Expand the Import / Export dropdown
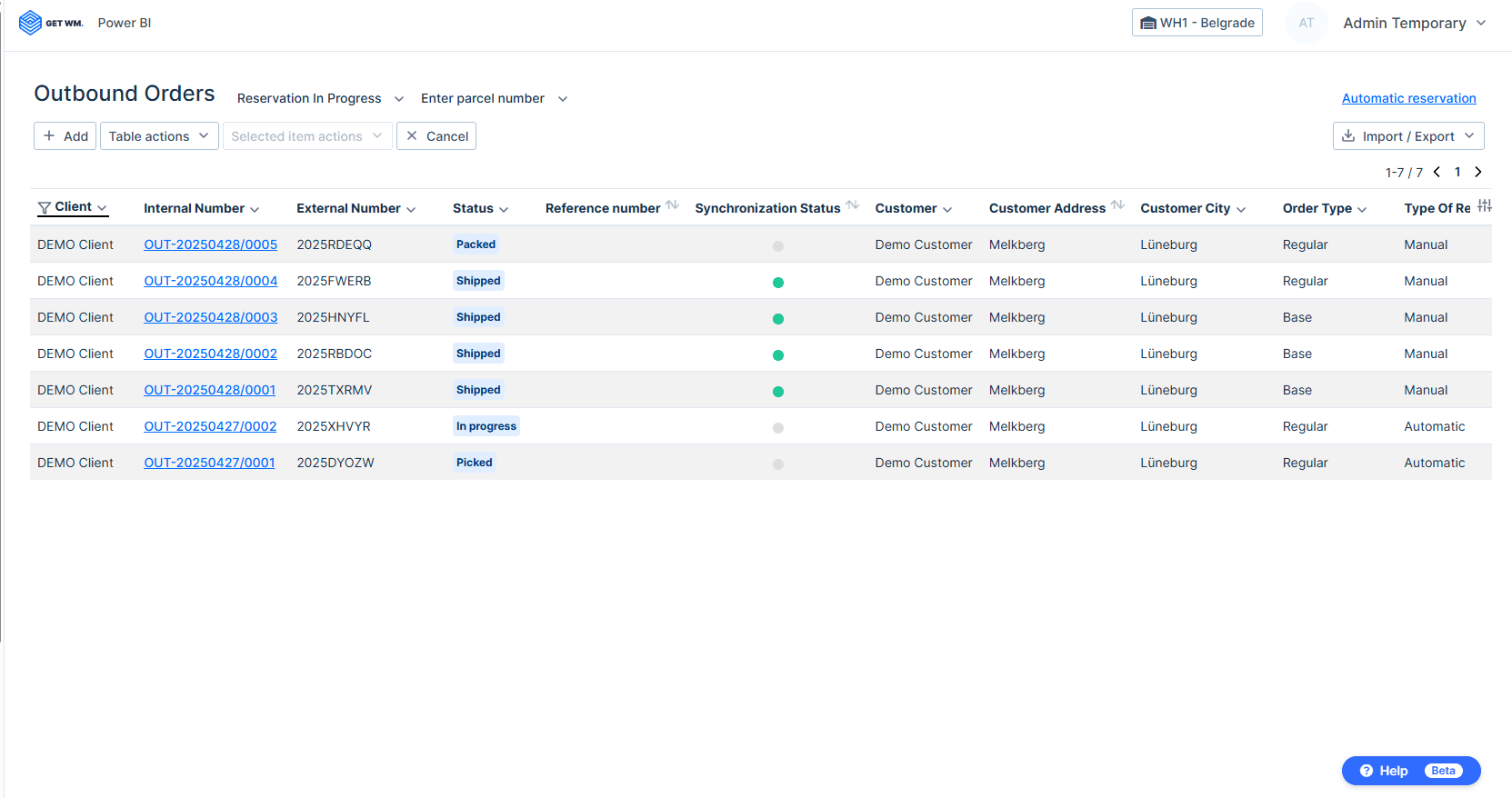Screen dimensions: 1512x798 pos(1408,136)
